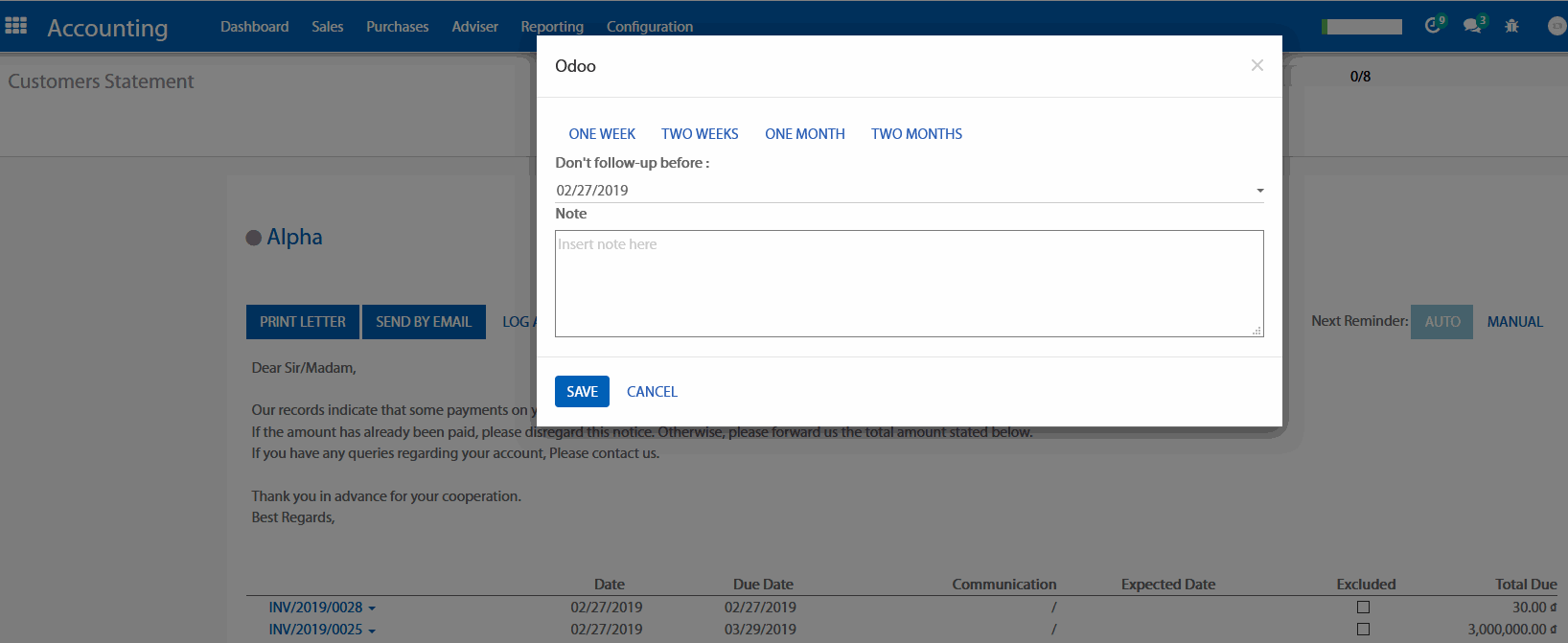
Task: Open the follow-up date picker dropdown arrow
Action: click(x=1259, y=191)
